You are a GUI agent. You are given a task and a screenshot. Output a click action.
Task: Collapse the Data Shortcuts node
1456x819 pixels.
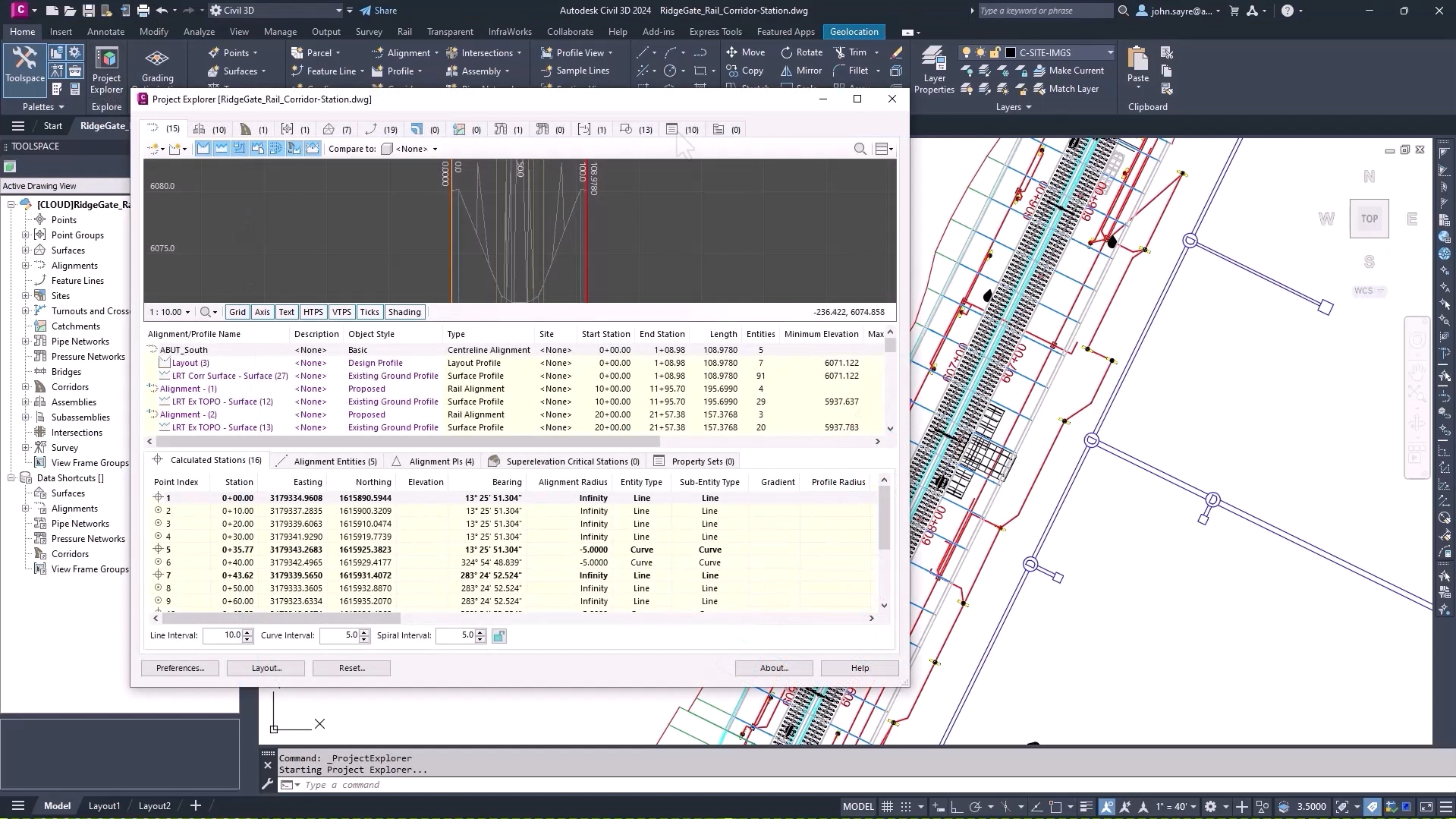(x=11, y=478)
